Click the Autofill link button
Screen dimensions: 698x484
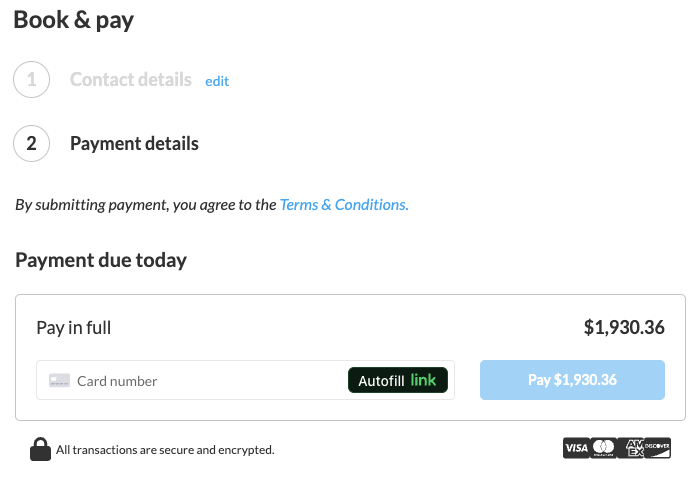coord(398,380)
